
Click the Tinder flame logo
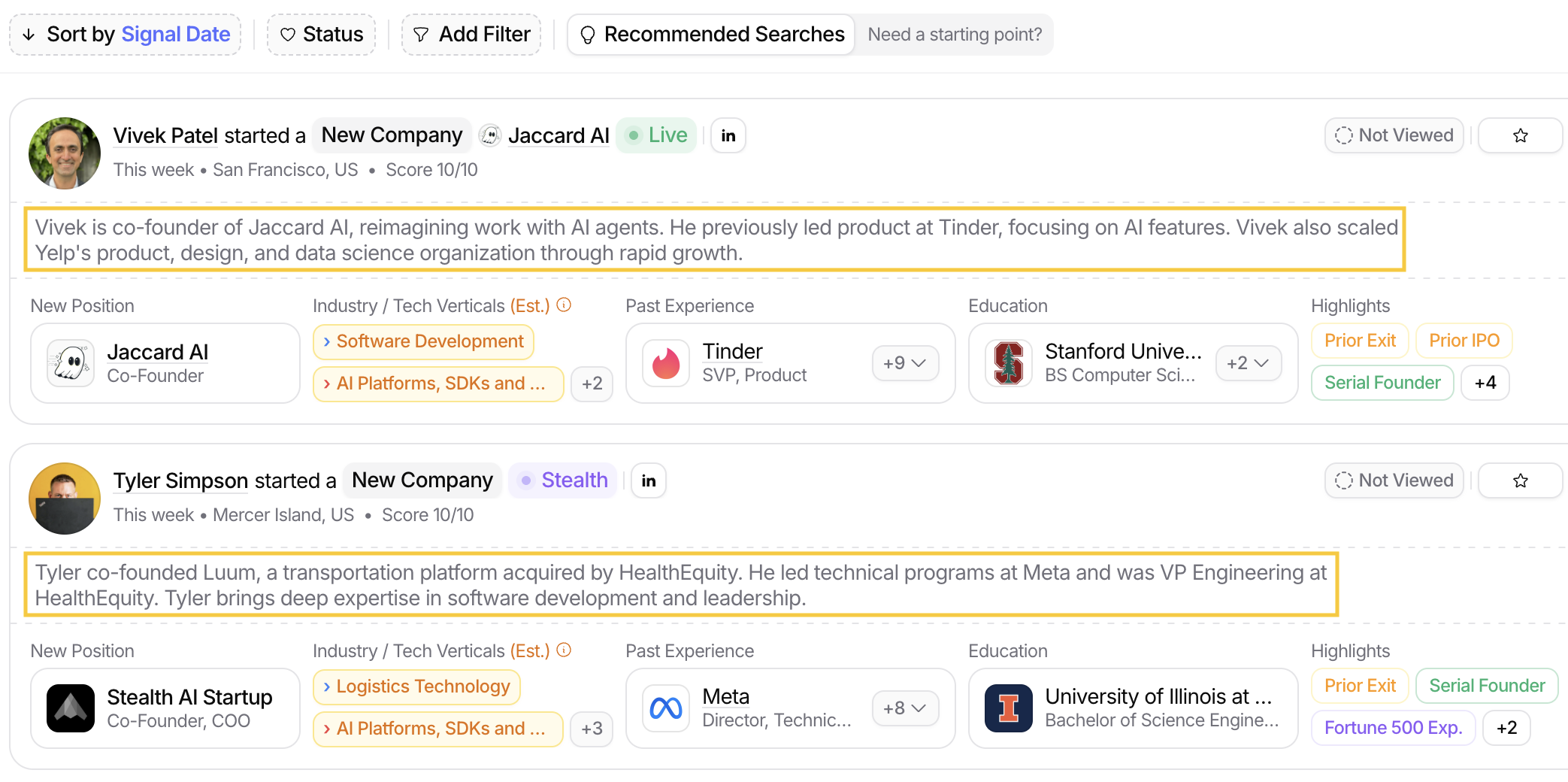point(666,363)
